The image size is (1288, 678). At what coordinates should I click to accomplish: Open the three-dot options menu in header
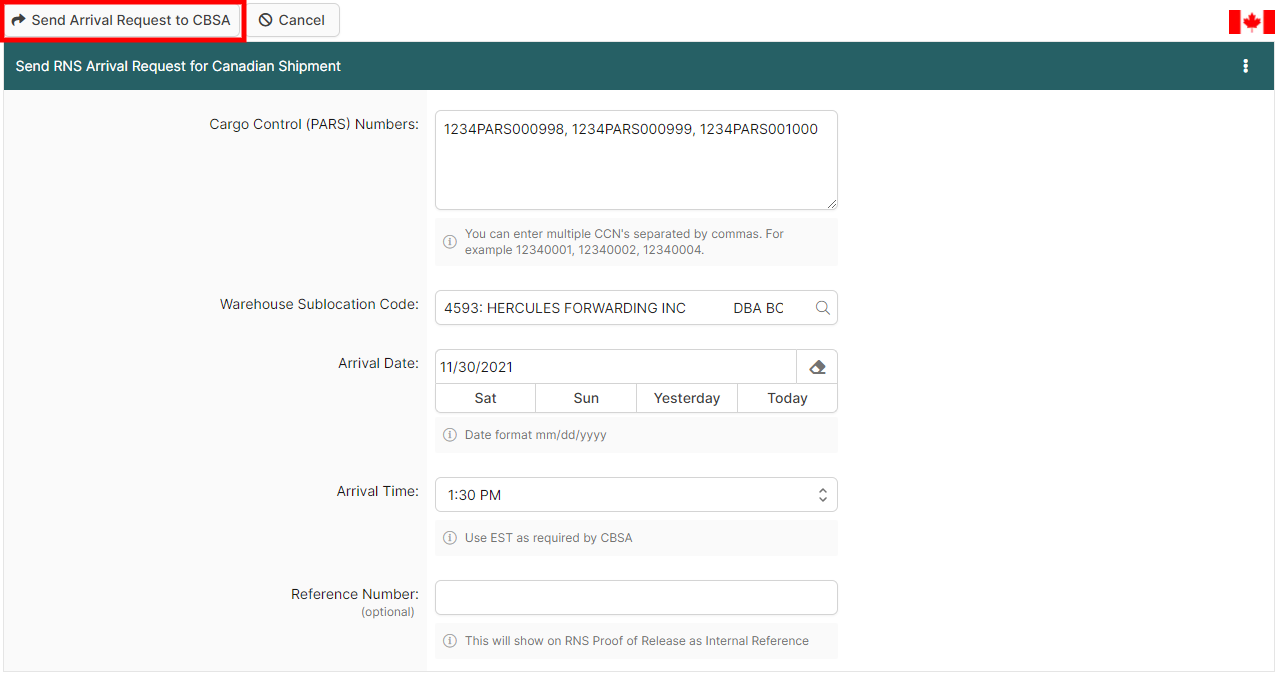1245,66
